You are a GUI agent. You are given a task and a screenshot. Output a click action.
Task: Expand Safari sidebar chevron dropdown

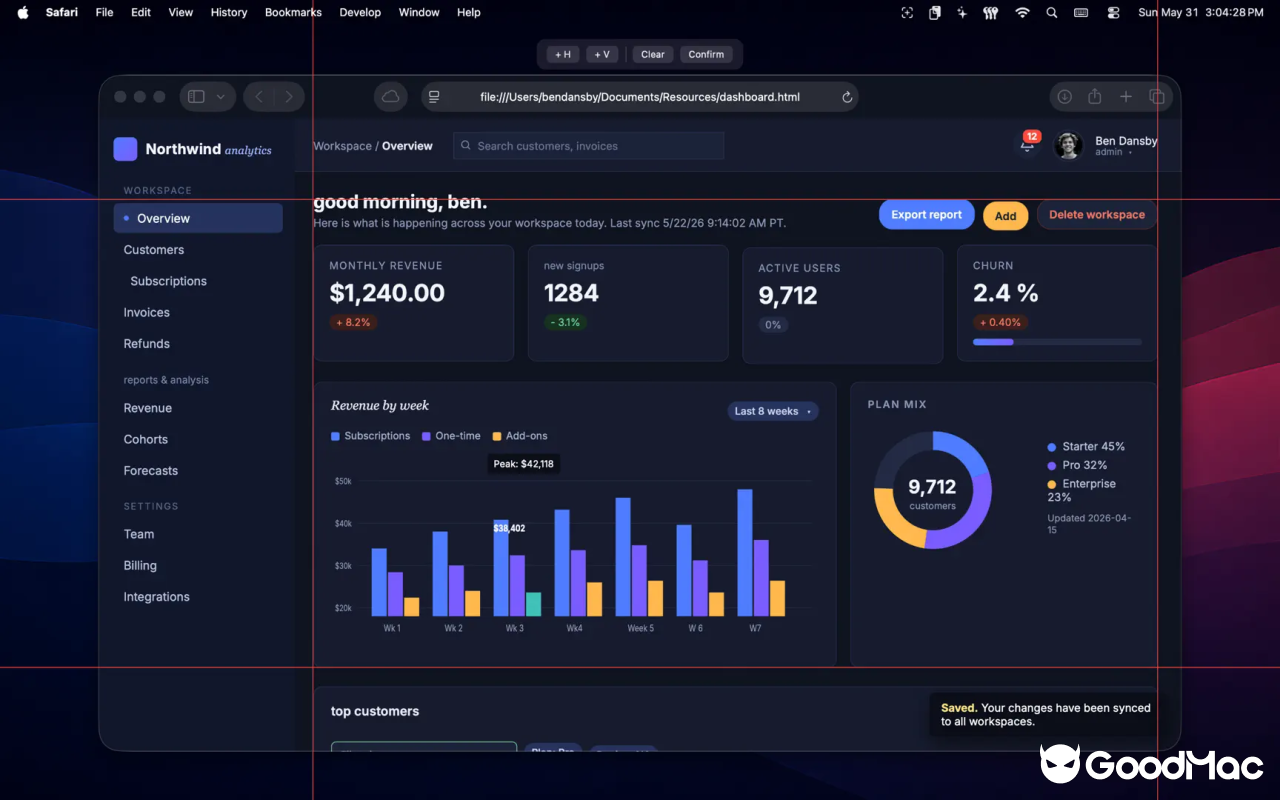click(x=220, y=97)
